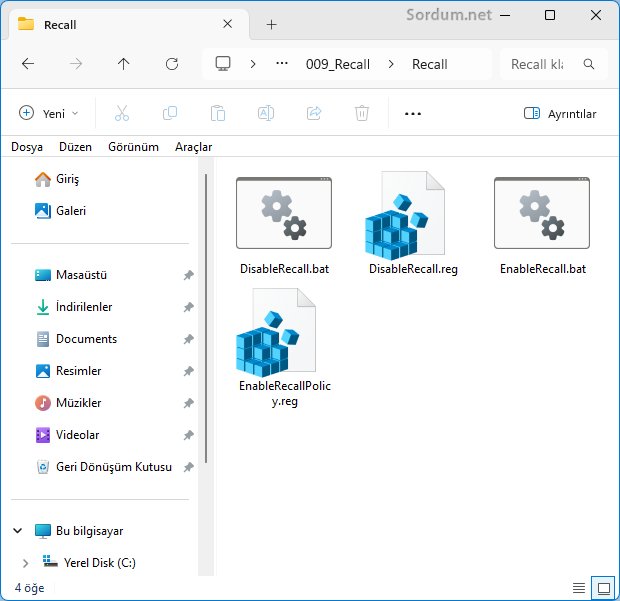The image size is (620, 601).
Task: Select İndirilenler in the sidebar
Action: click(84, 307)
